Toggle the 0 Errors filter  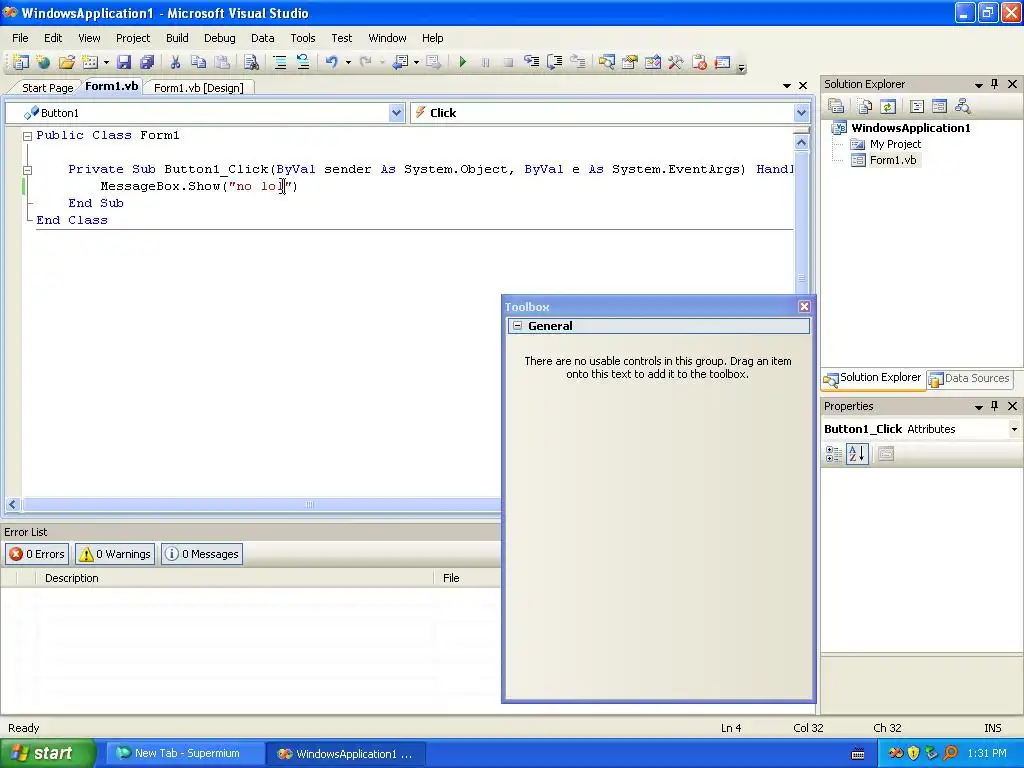point(37,554)
